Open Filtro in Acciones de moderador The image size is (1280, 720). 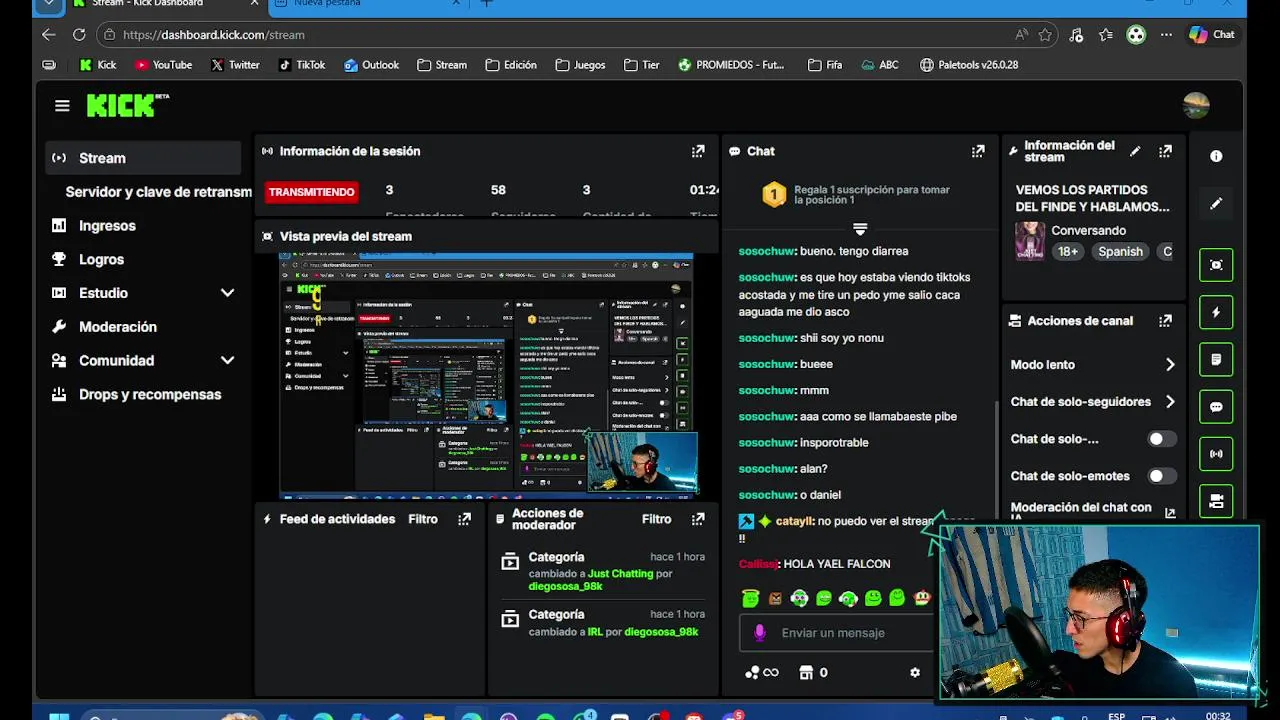coord(656,519)
